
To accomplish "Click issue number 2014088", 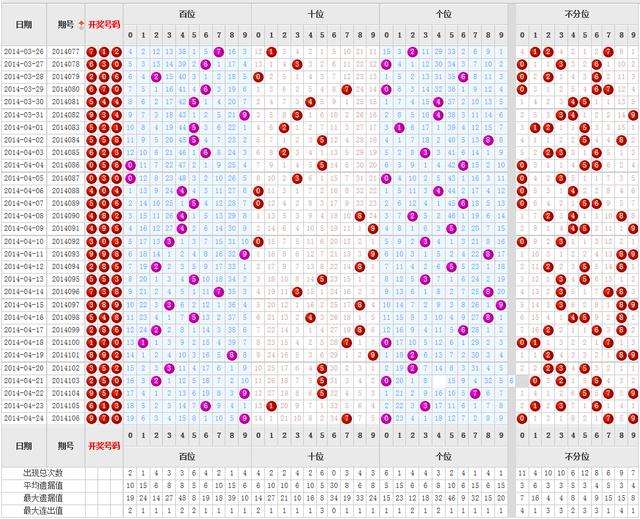I will [66, 191].
